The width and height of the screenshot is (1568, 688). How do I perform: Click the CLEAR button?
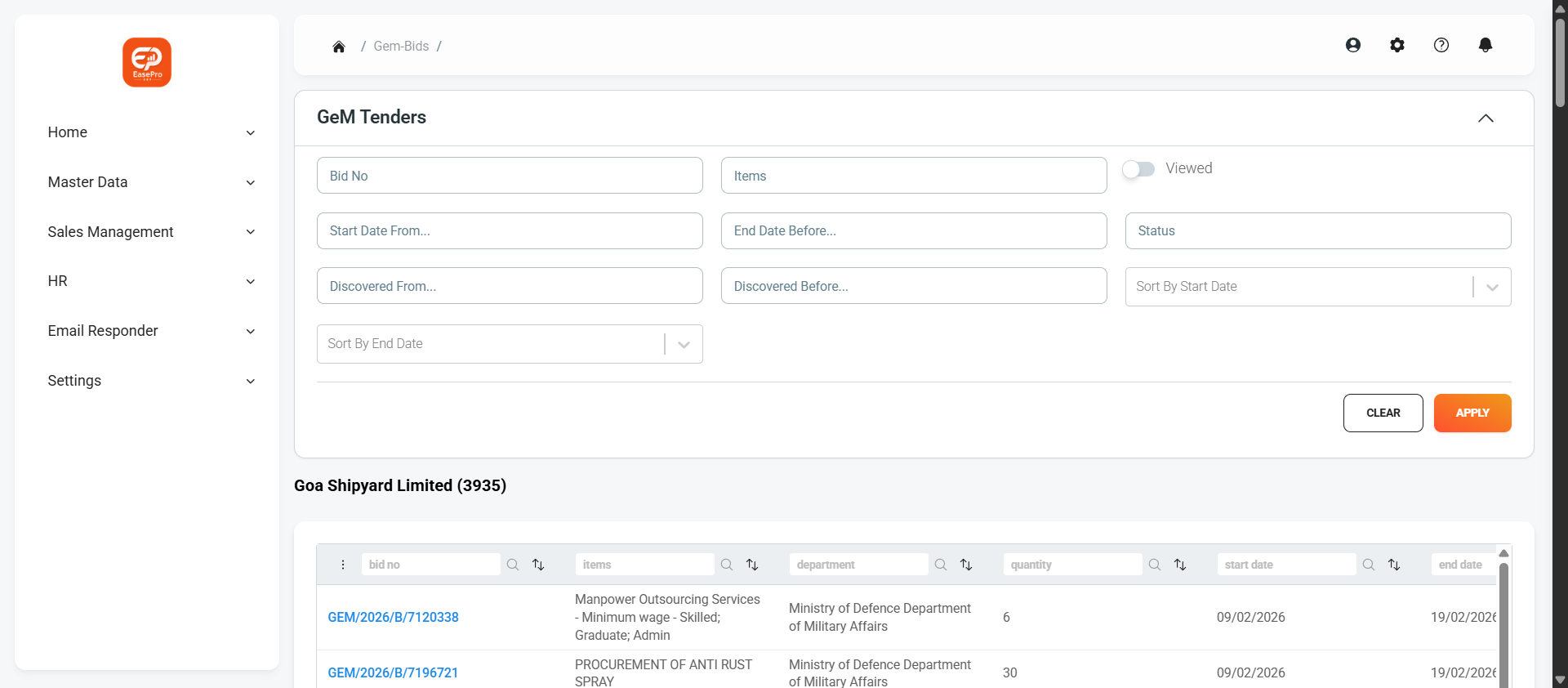pyautogui.click(x=1383, y=413)
